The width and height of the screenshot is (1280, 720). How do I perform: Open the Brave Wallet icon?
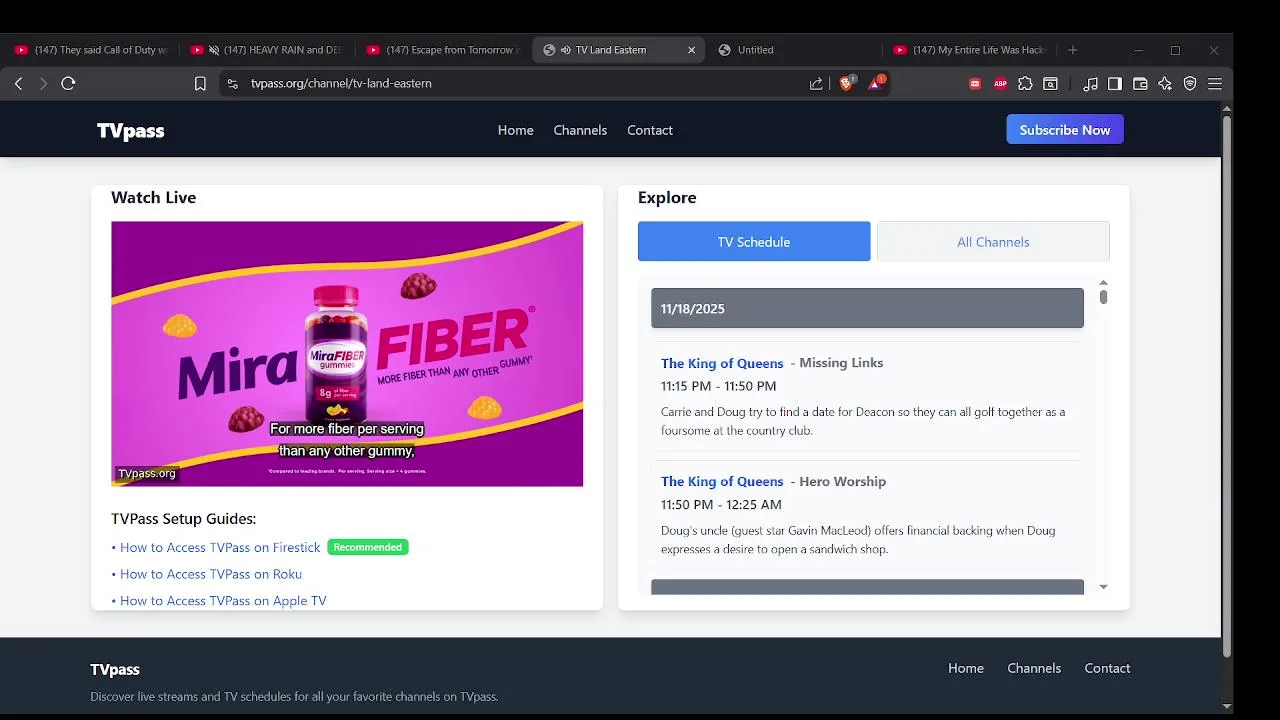coord(1140,84)
